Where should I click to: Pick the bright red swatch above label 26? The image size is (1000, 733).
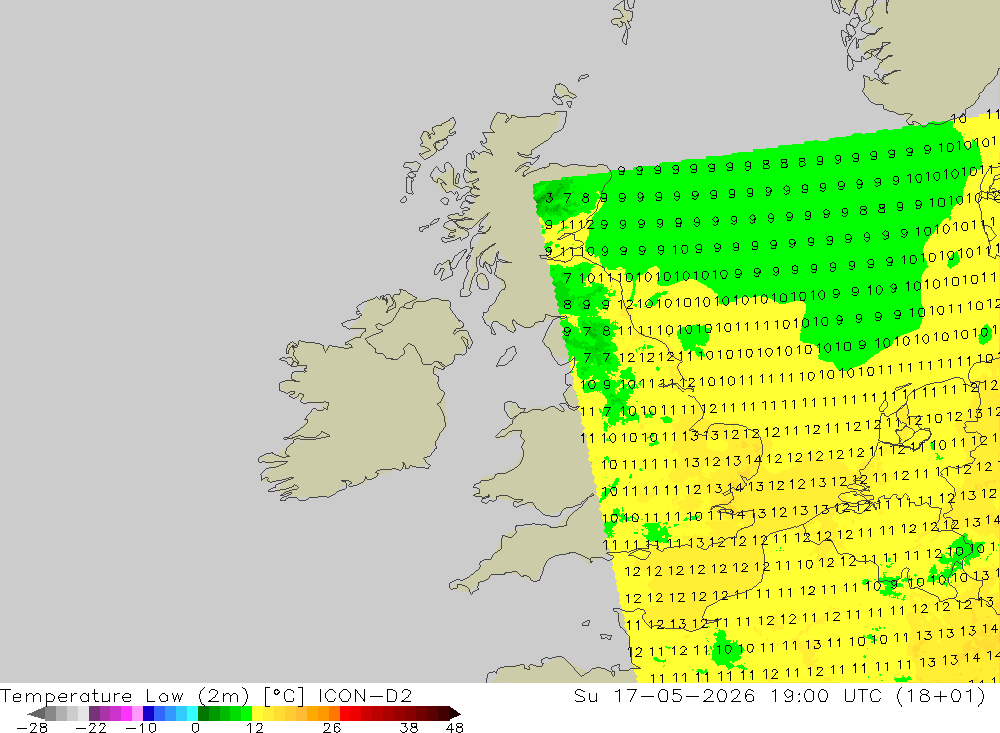[x=345, y=714]
